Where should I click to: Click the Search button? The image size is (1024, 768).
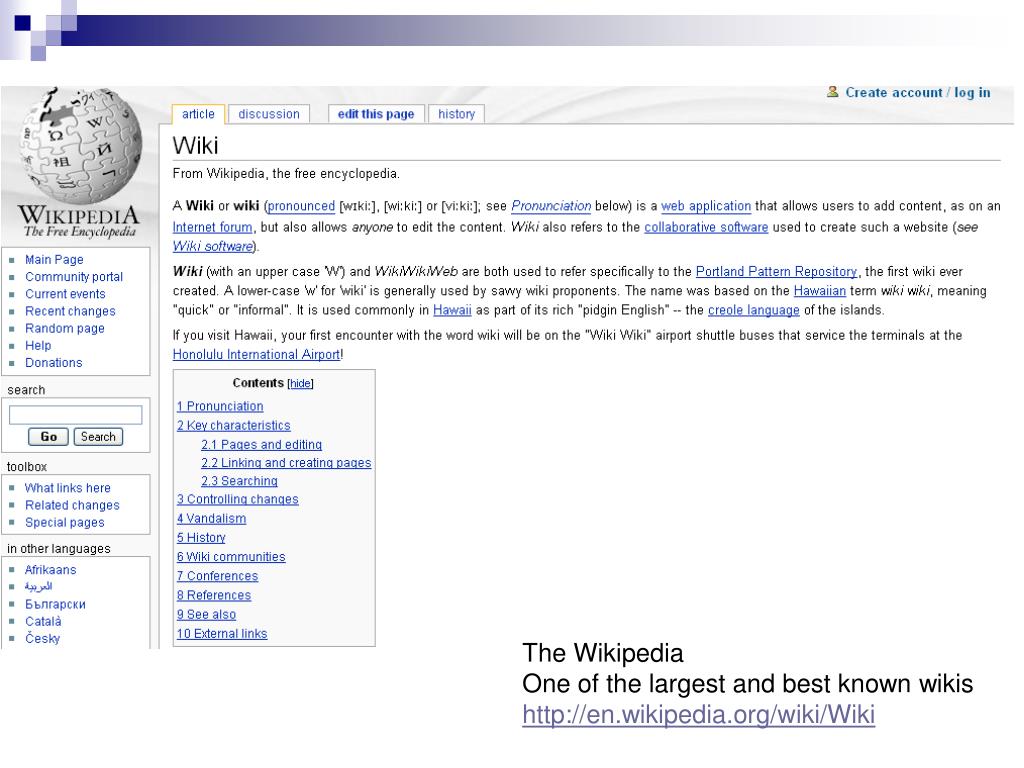[x=98, y=437]
